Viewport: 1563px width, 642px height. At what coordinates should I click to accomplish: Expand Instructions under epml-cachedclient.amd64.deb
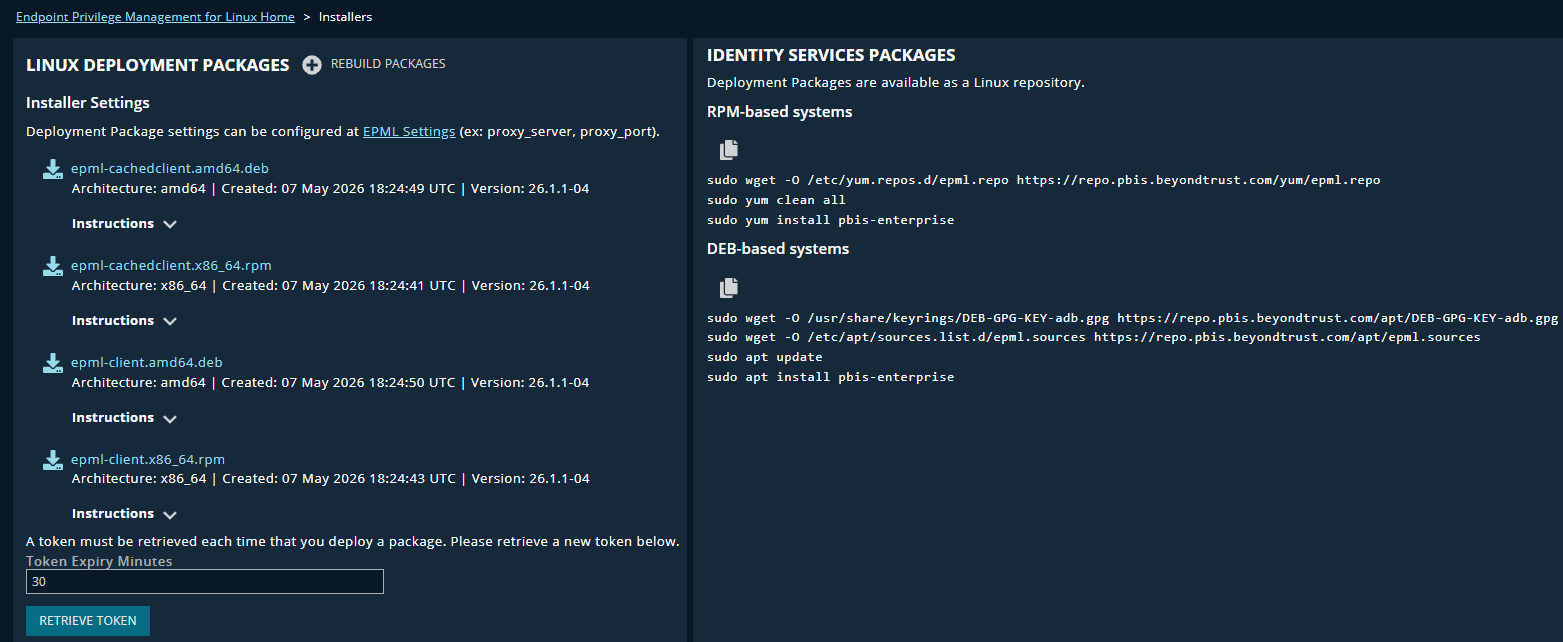point(124,224)
